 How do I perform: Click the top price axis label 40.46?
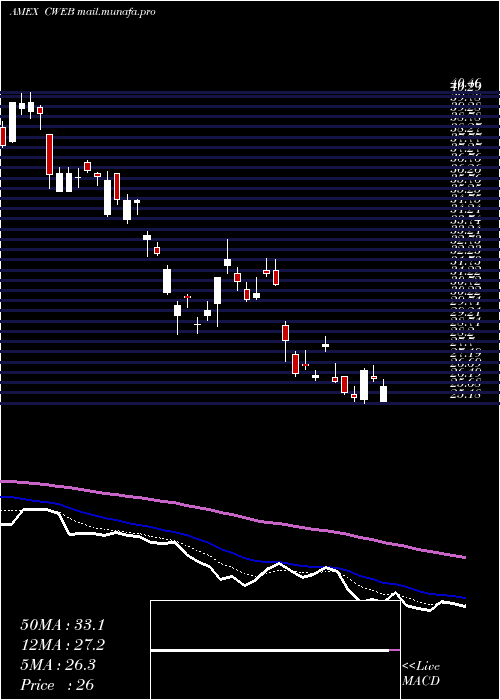click(x=466, y=83)
